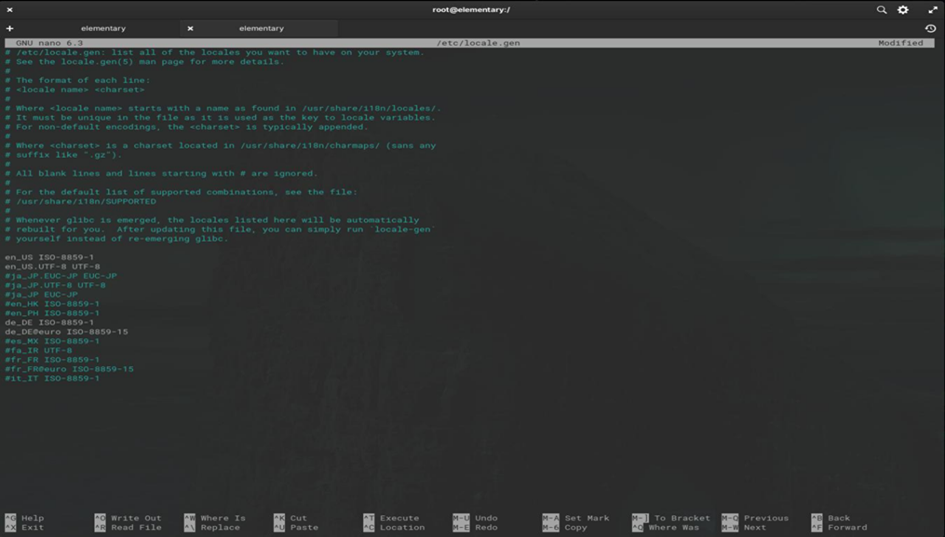Viewport: 945px width, 537px height.
Task: Click the Execute shortcut in nano footer
Action: pyautogui.click(x=399, y=518)
